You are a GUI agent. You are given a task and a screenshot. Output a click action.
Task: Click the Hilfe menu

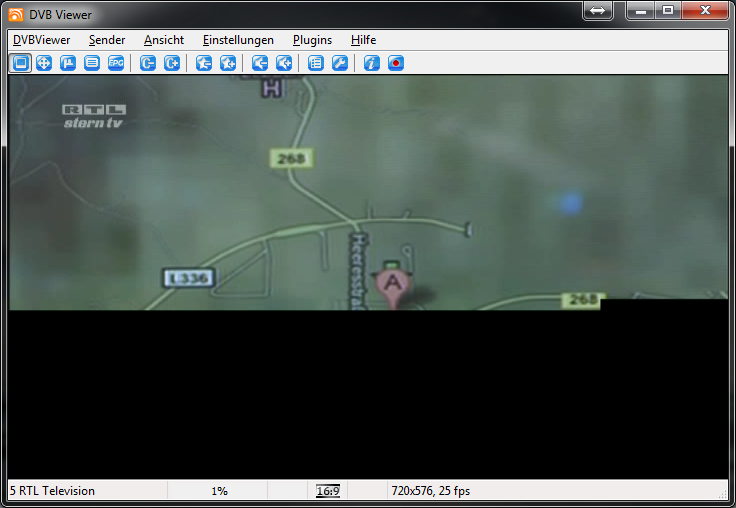coord(363,40)
